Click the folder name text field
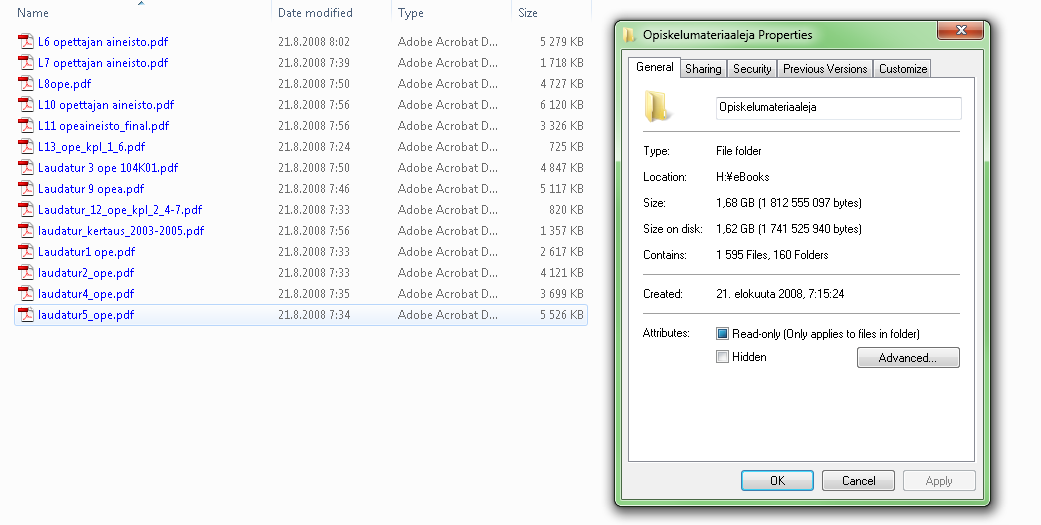This screenshot has width=1041, height=525. tap(838, 107)
